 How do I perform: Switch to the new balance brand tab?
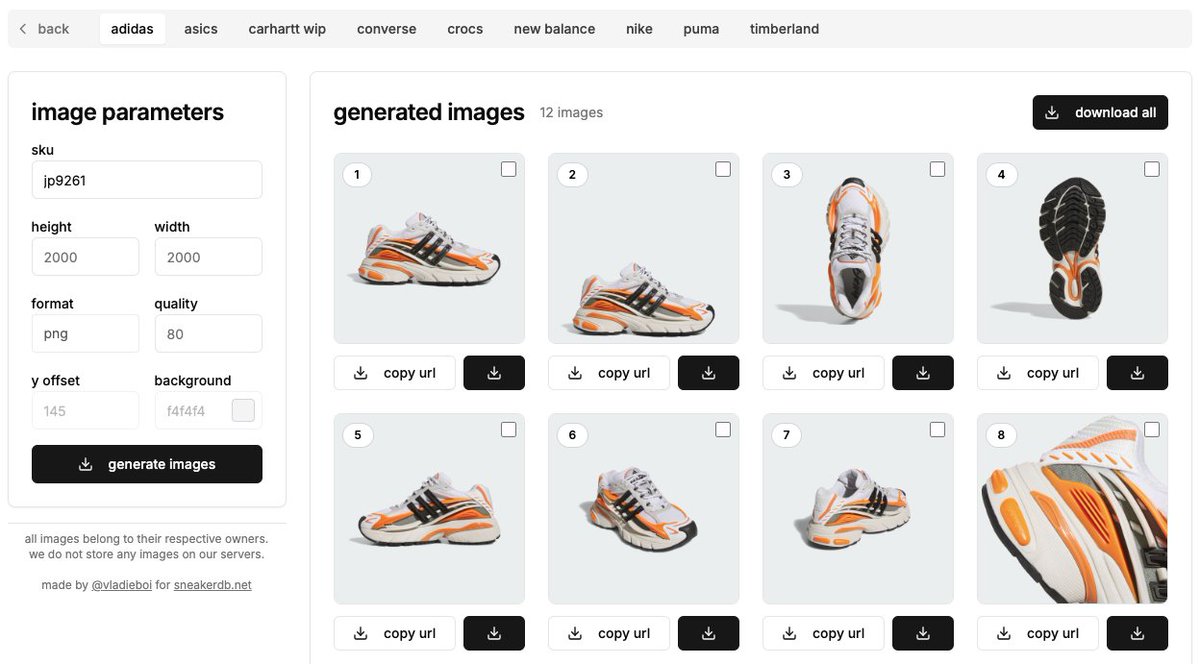(x=554, y=28)
